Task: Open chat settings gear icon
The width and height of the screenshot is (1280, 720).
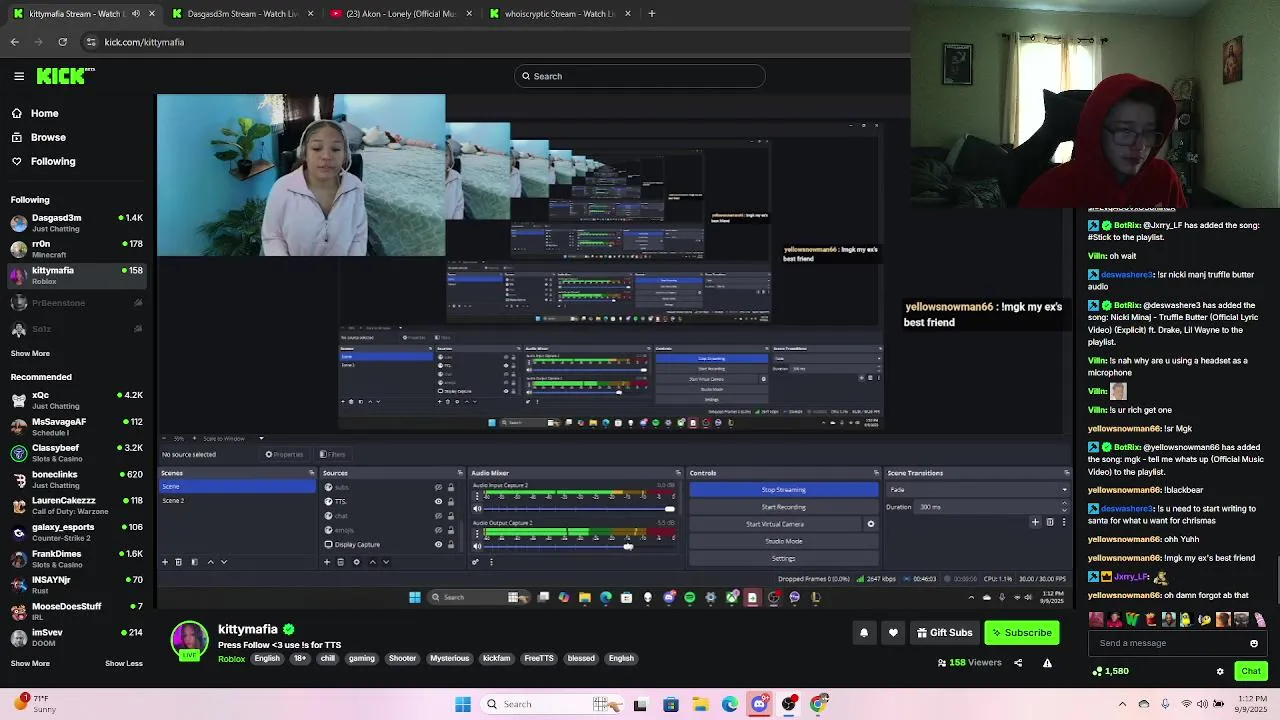Action: tap(1220, 671)
